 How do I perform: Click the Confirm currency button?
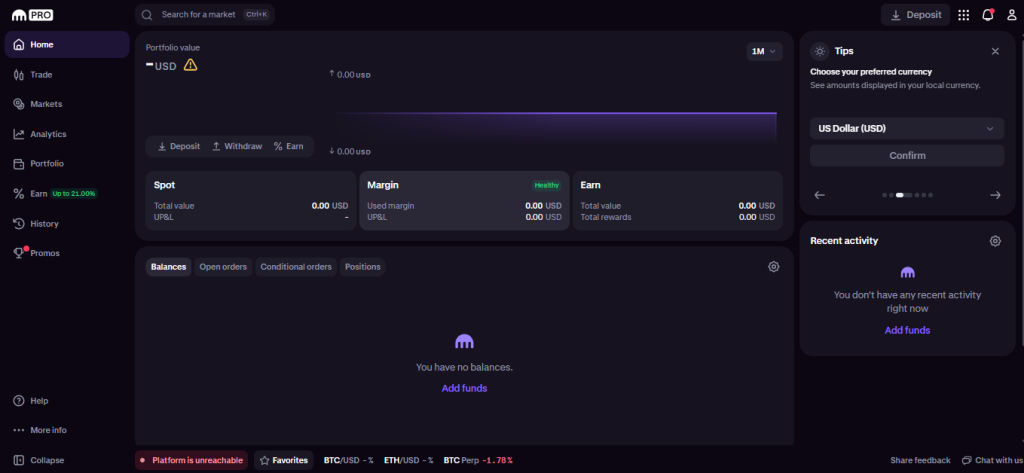[x=907, y=155]
